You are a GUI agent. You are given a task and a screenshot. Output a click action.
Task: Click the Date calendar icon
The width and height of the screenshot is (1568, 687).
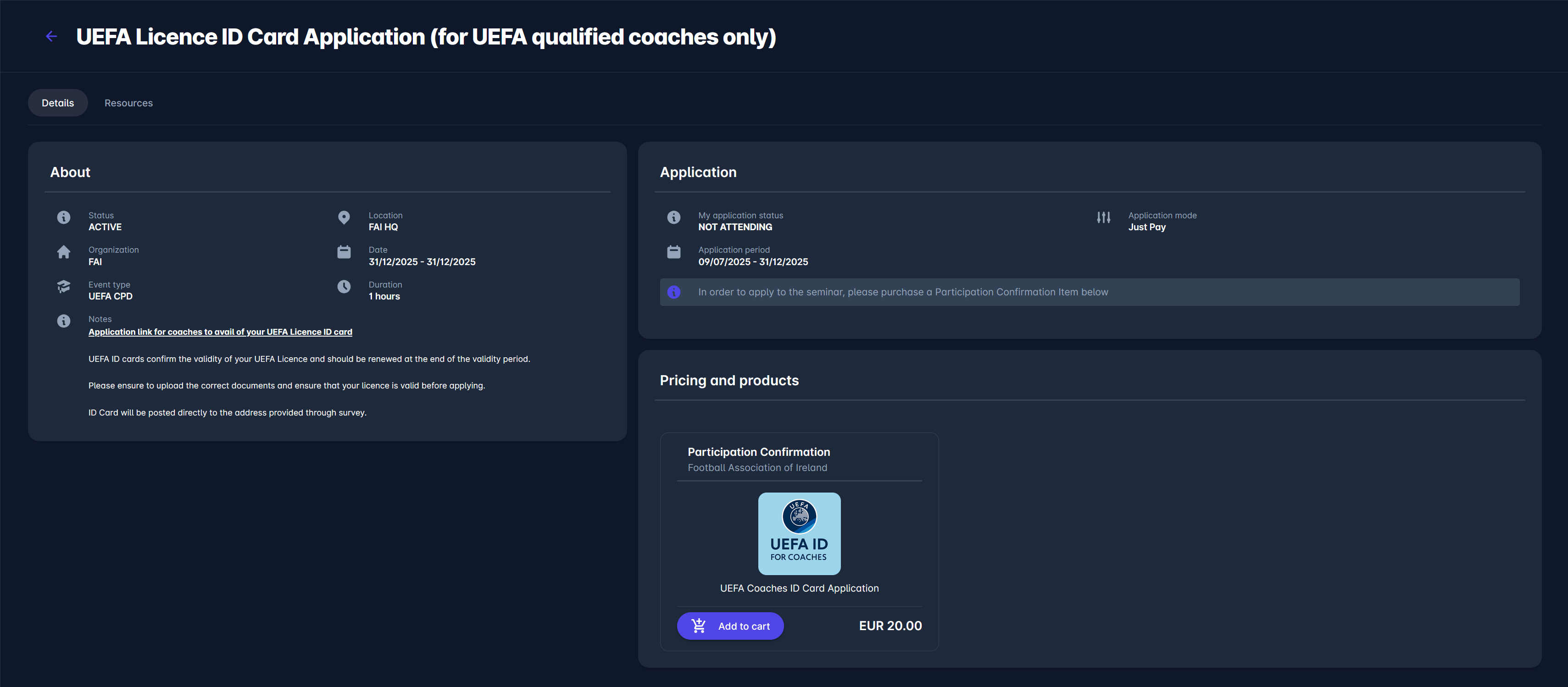pyautogui.click(x=344, y=252)
